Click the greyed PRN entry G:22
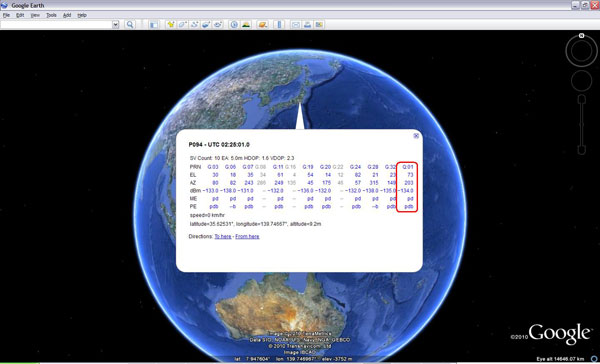The width and height of the screenshot is (600, 364). coord(338,167)
